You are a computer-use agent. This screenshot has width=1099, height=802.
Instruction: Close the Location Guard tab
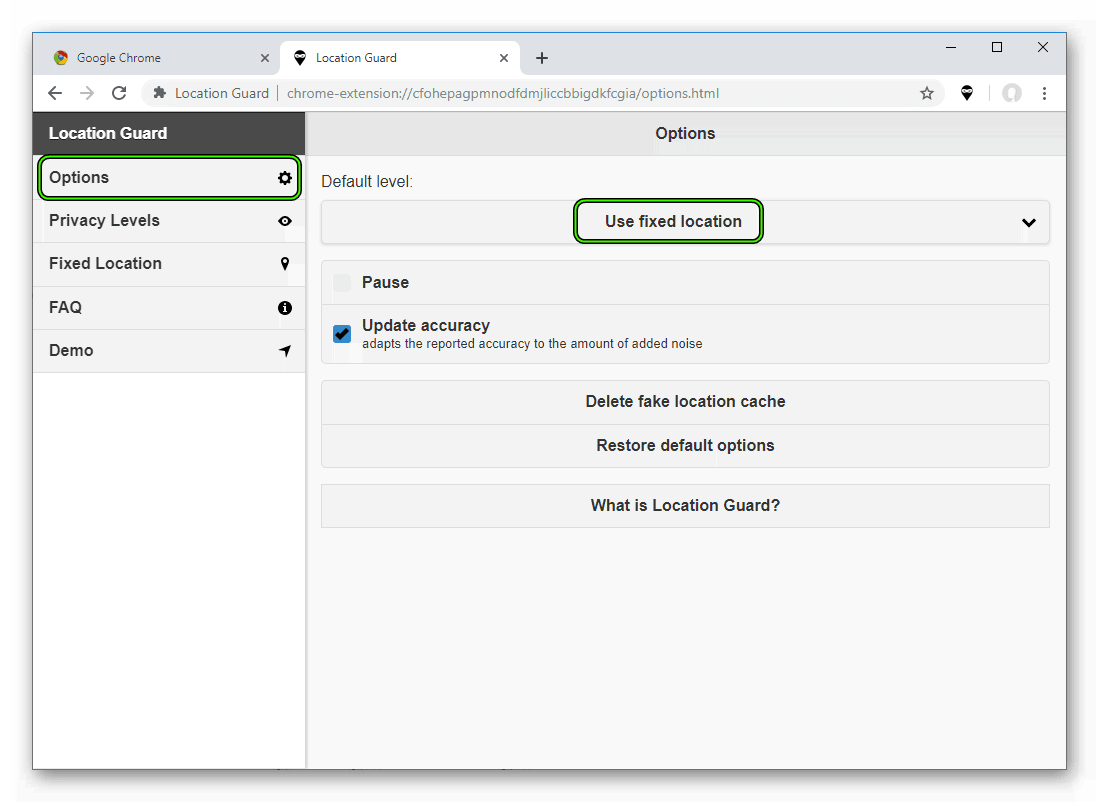point(503,58)
